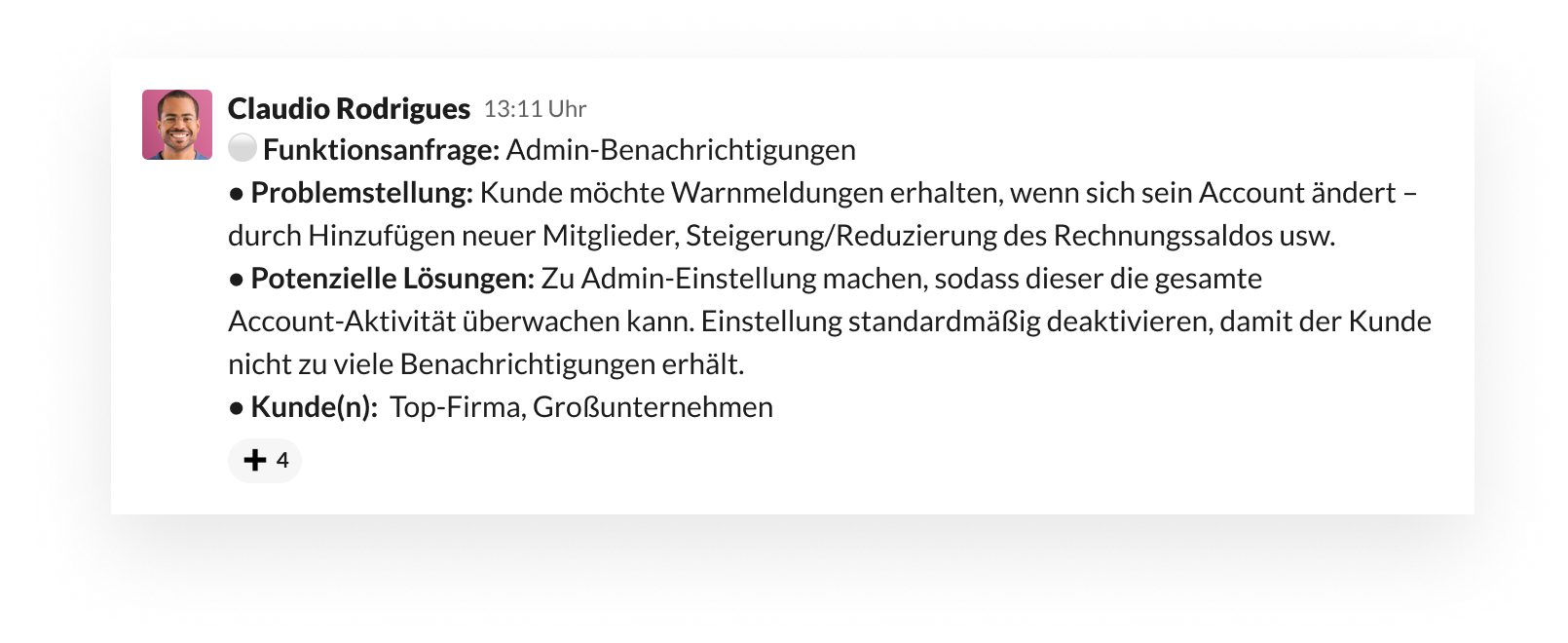This screenshot has width=1568, height=643.
Task: Click the bold Kunde(n): label
Action: [314, 407]
